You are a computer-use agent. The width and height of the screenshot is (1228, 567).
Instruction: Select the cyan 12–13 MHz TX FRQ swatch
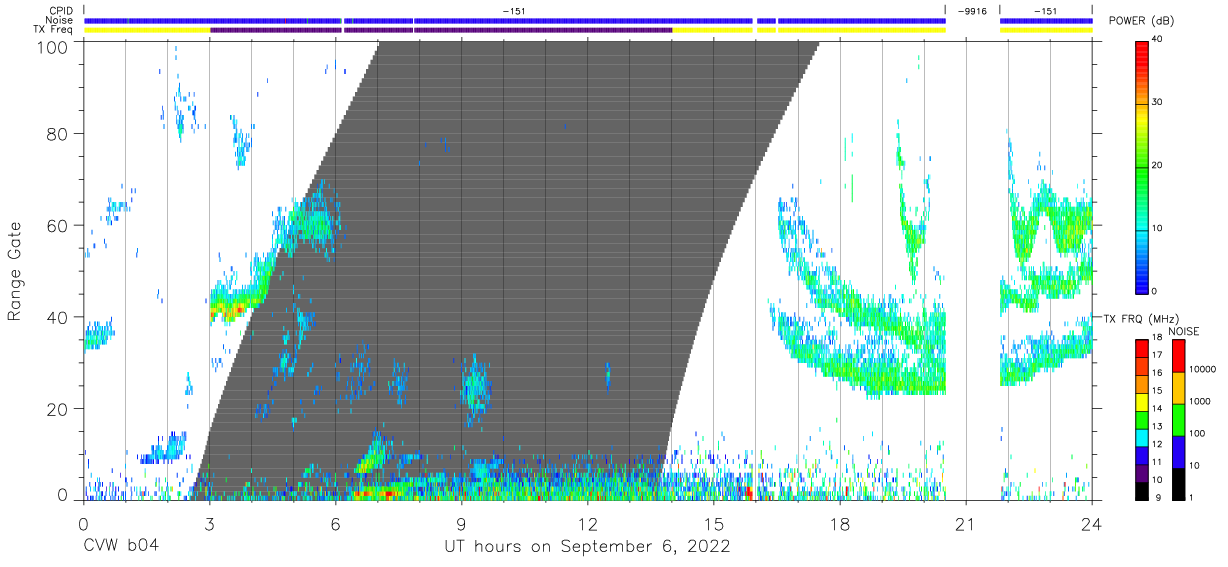1141,437
